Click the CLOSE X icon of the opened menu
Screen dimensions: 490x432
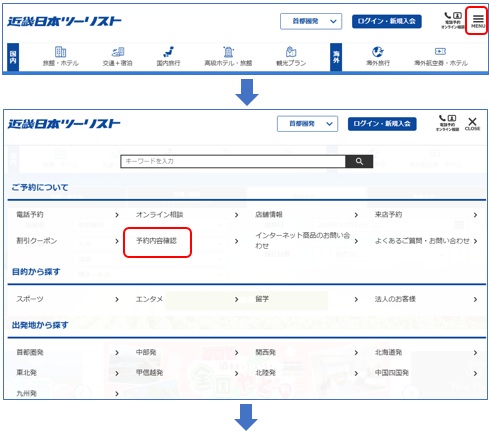tap(472, 124)
